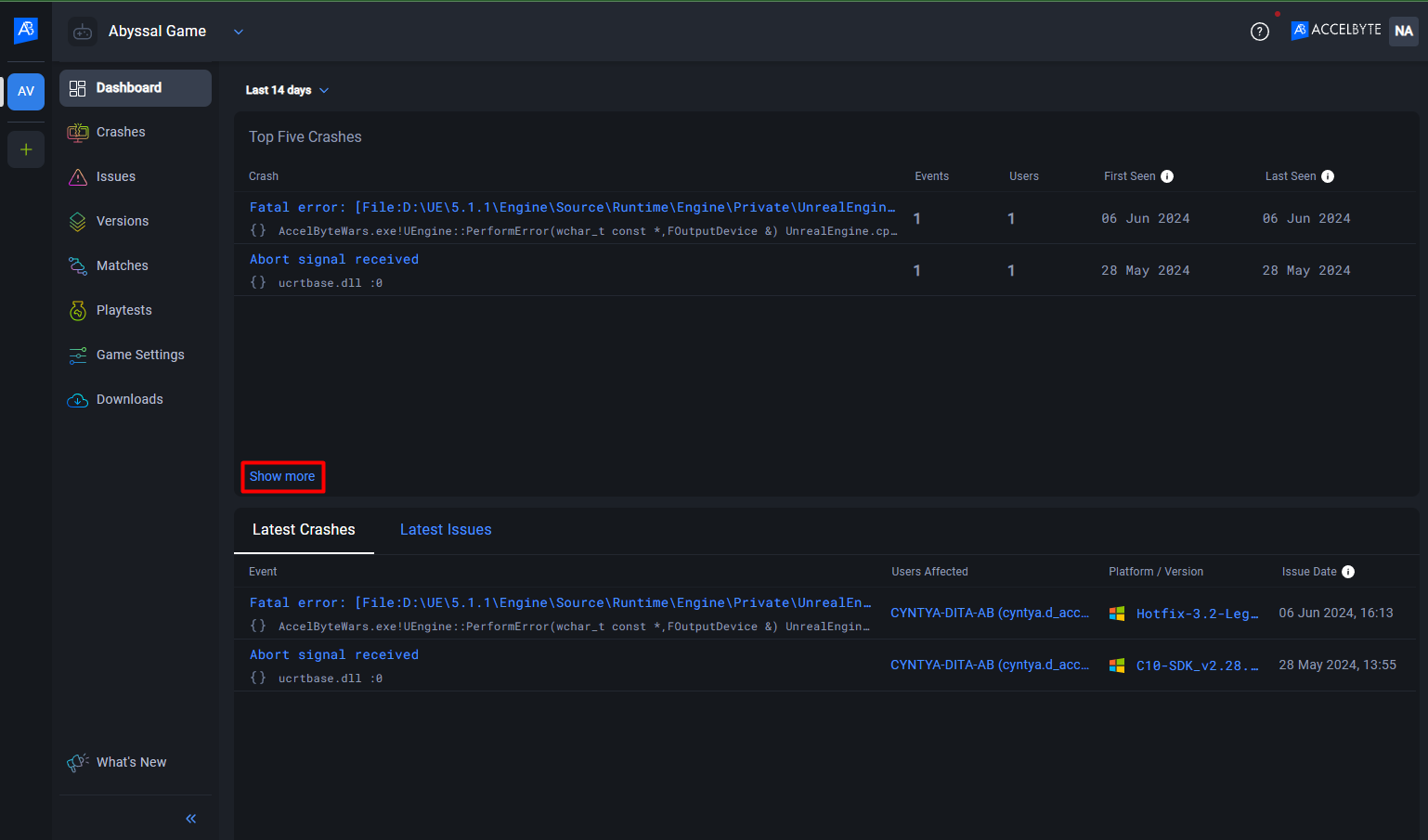Click the Crashes monitor icon

(78, 133)
